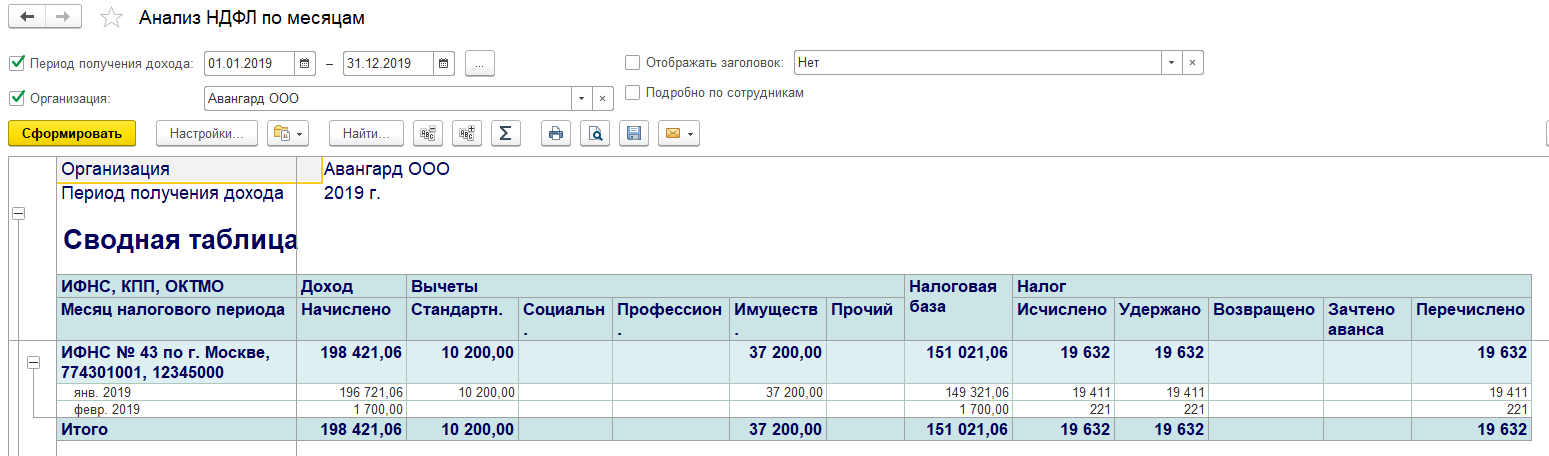This screenshot has height=456, width=1549.
Task: Open period selection ellipsis button
Action: click(x=480, y=63)
